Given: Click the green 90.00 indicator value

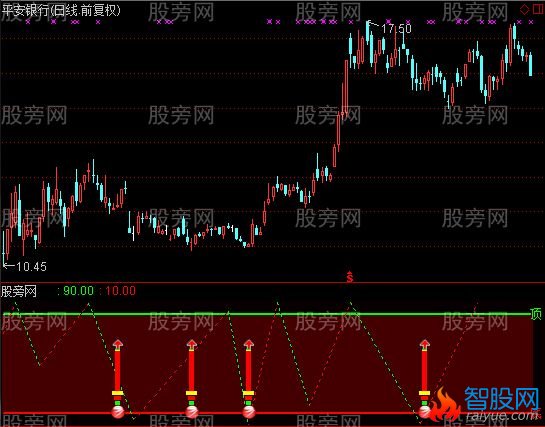Looking at the screenshot, I should pos(79,291).
